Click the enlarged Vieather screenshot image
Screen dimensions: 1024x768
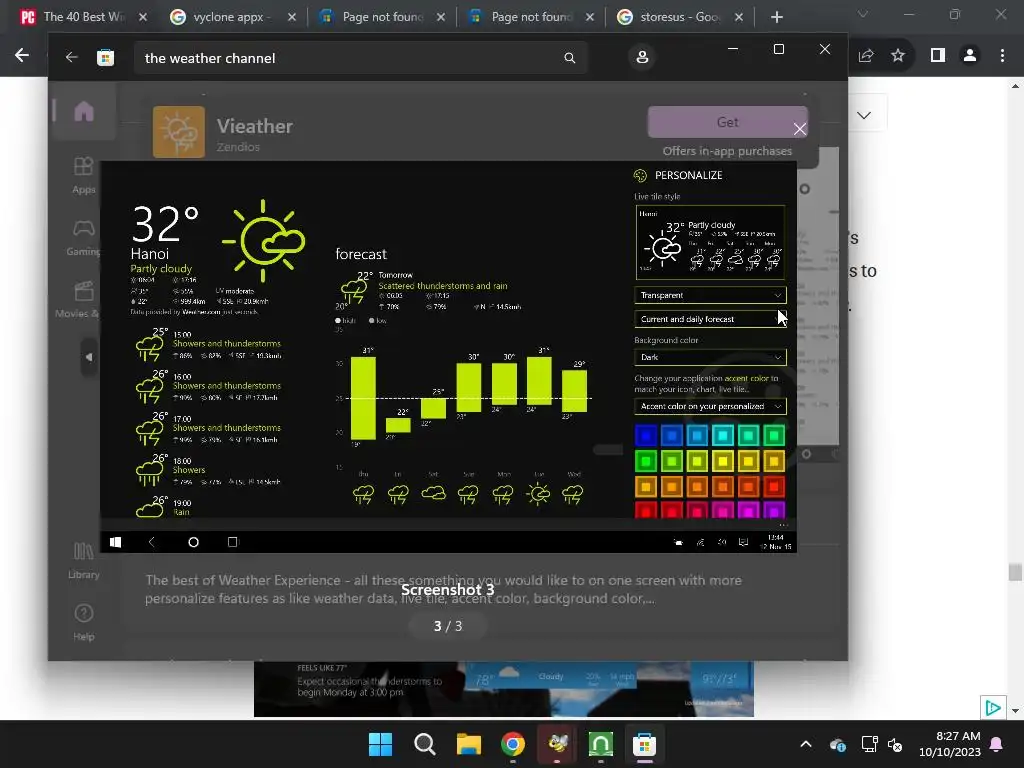pos(448,357)
